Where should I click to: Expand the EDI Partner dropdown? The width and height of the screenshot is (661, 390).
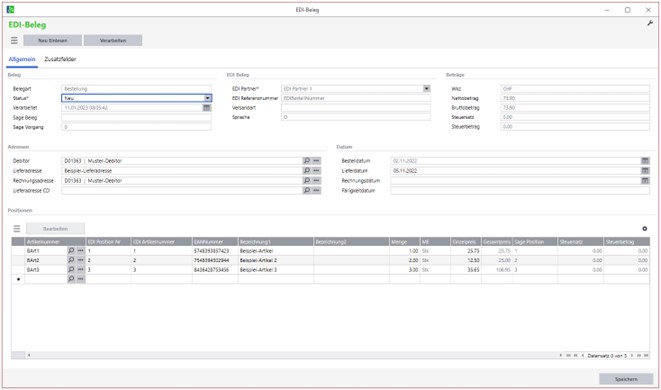(427, 89)
